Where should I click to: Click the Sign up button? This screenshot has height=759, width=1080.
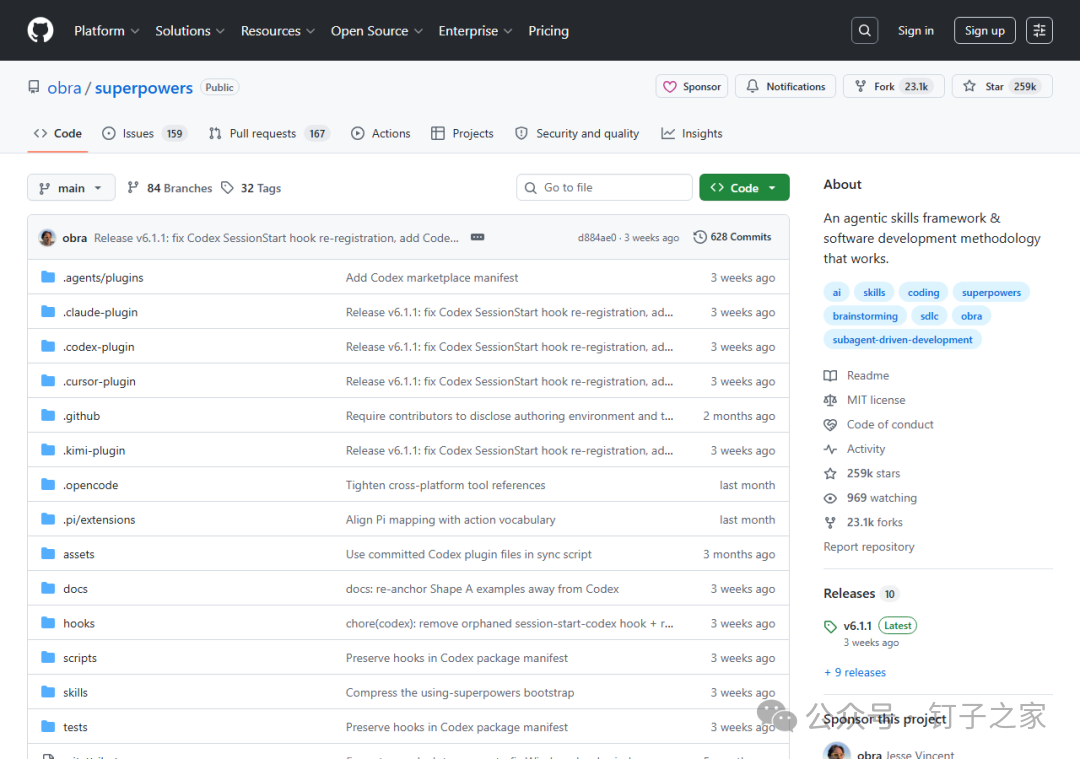984,30
